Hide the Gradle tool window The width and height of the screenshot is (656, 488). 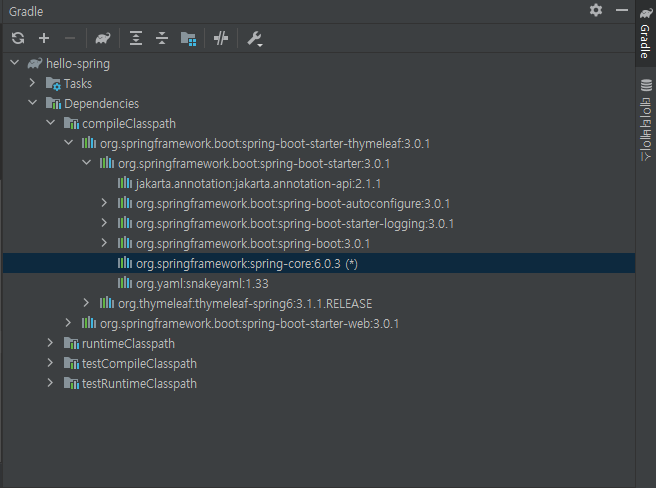coord(622,10)
